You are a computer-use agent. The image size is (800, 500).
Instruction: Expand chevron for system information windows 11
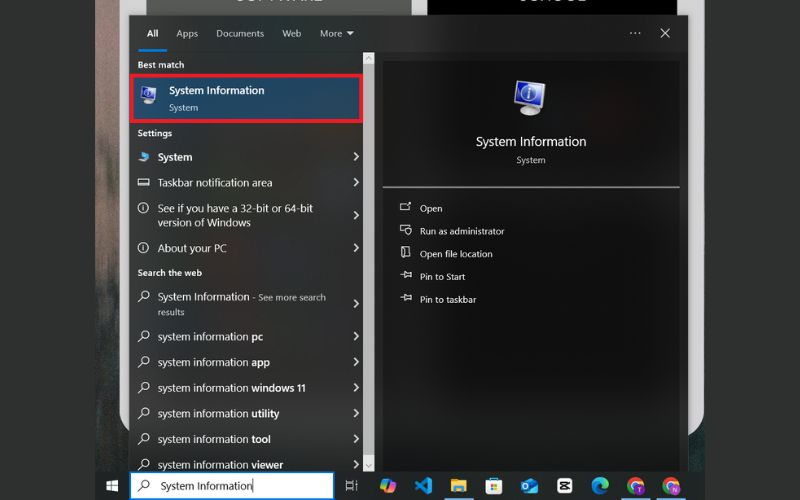[356, 387]
